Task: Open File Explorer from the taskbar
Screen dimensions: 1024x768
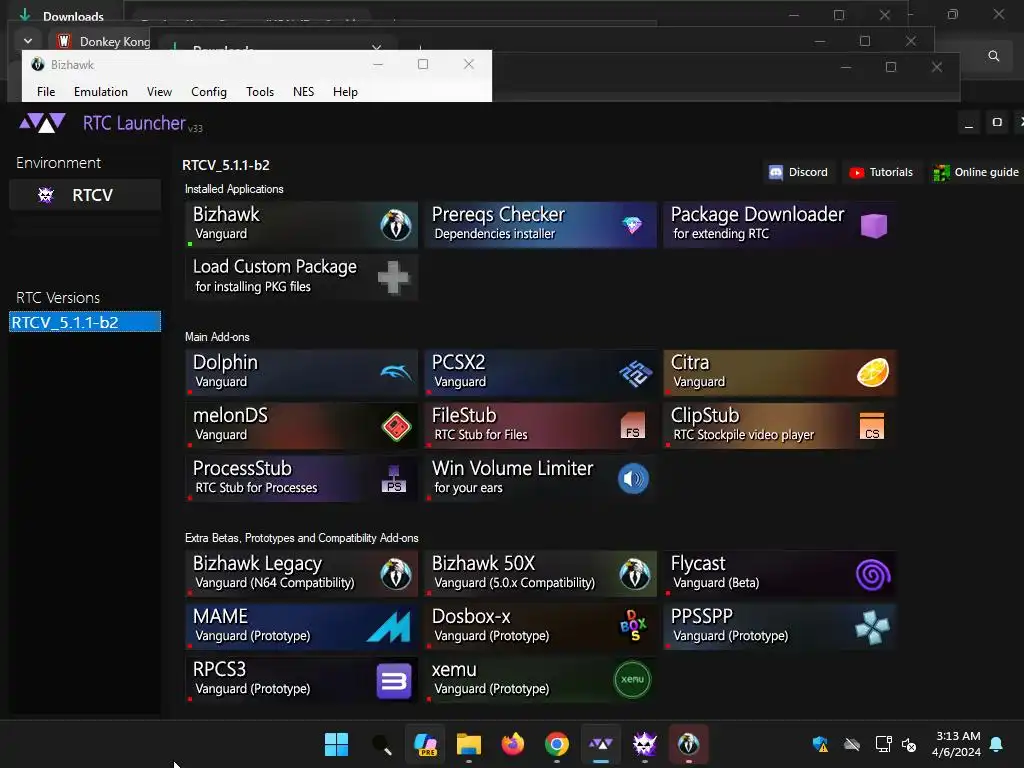Action: click(469, 744)
